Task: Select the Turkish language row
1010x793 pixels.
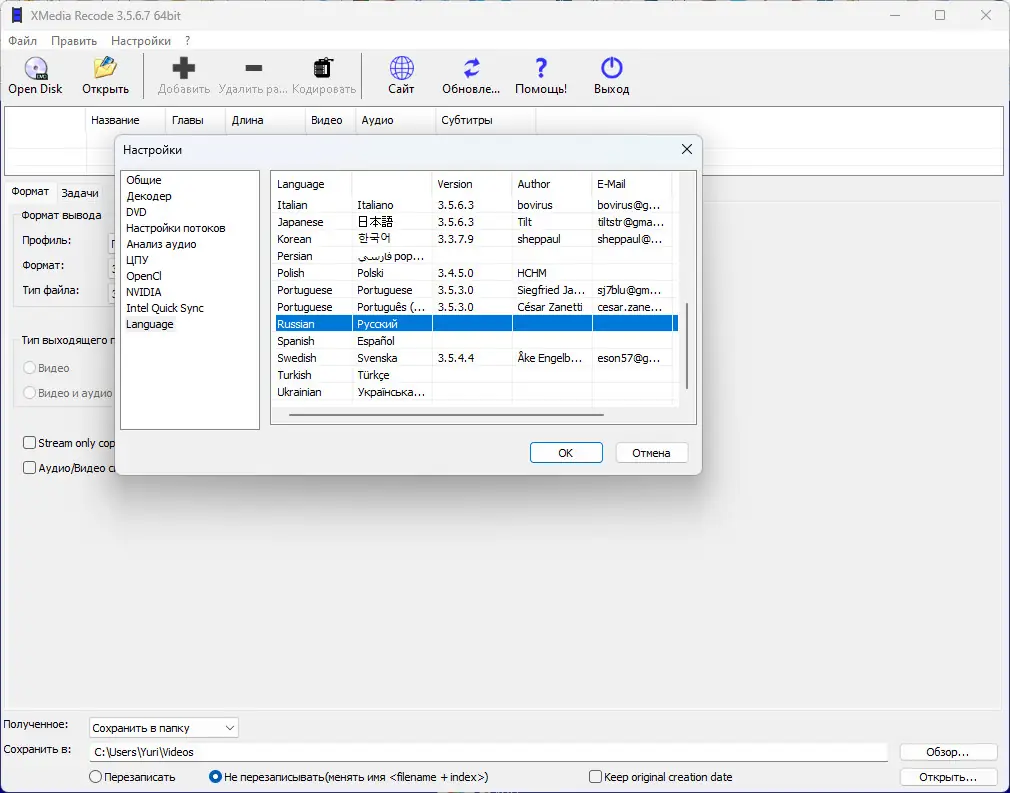Action: (x=475, y=375)
